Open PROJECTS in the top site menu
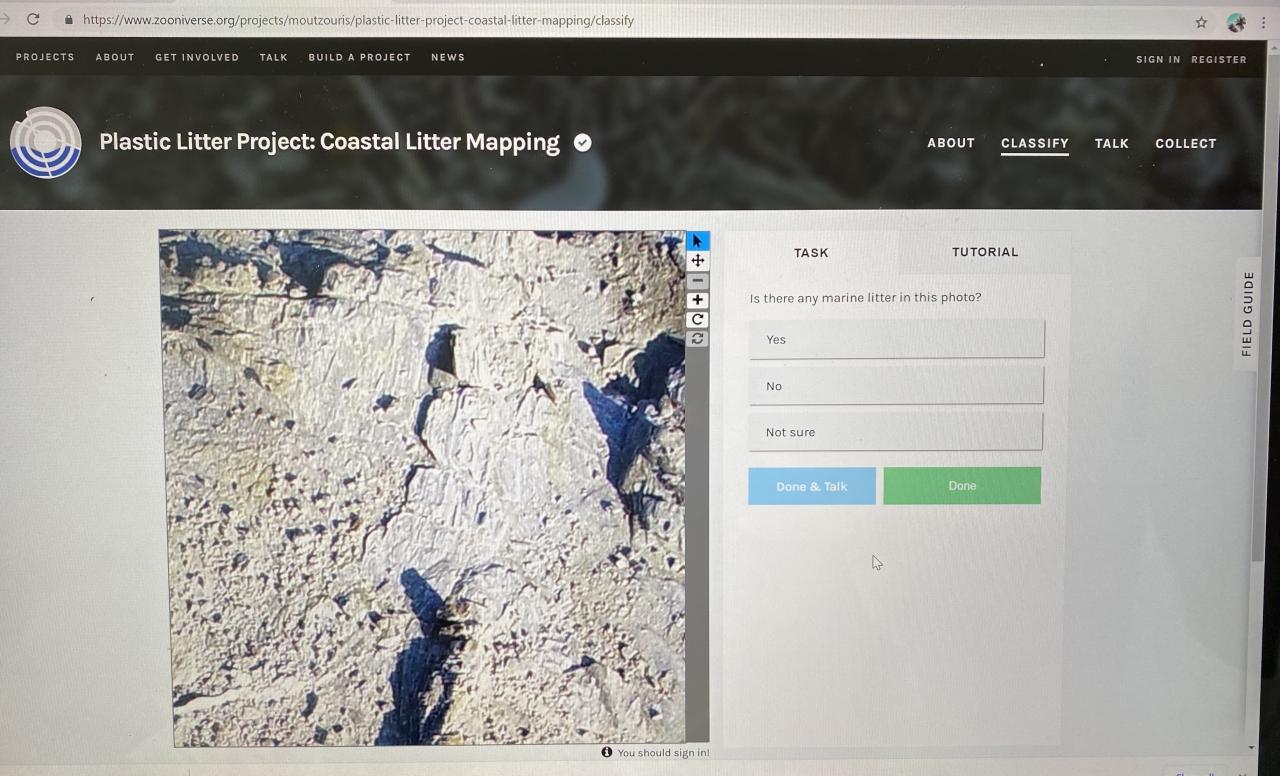Image resolution: width=1280 pixels, height=776 pixels. pyautogui.click(x=45, y=57)
